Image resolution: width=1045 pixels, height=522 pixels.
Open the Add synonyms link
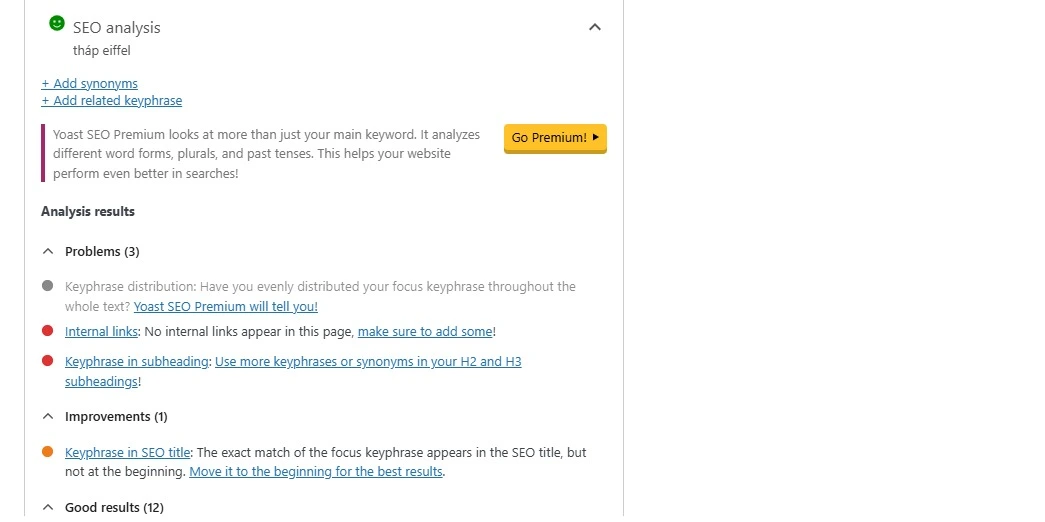[89, 83]
